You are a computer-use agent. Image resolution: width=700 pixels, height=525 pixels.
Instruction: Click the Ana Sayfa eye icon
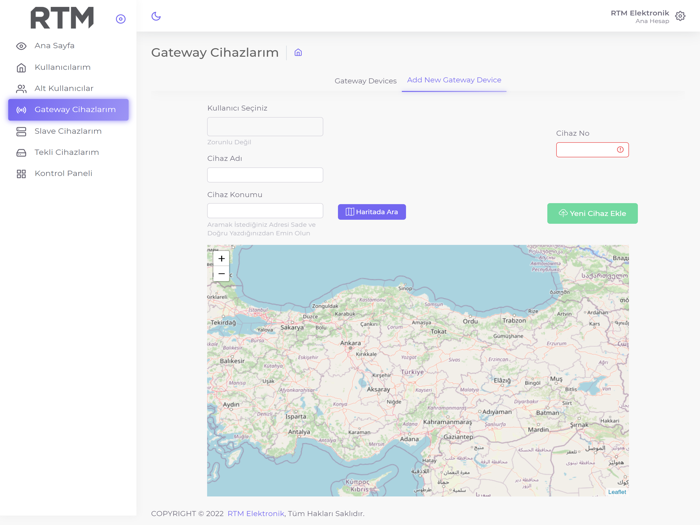tap(21, 46)
